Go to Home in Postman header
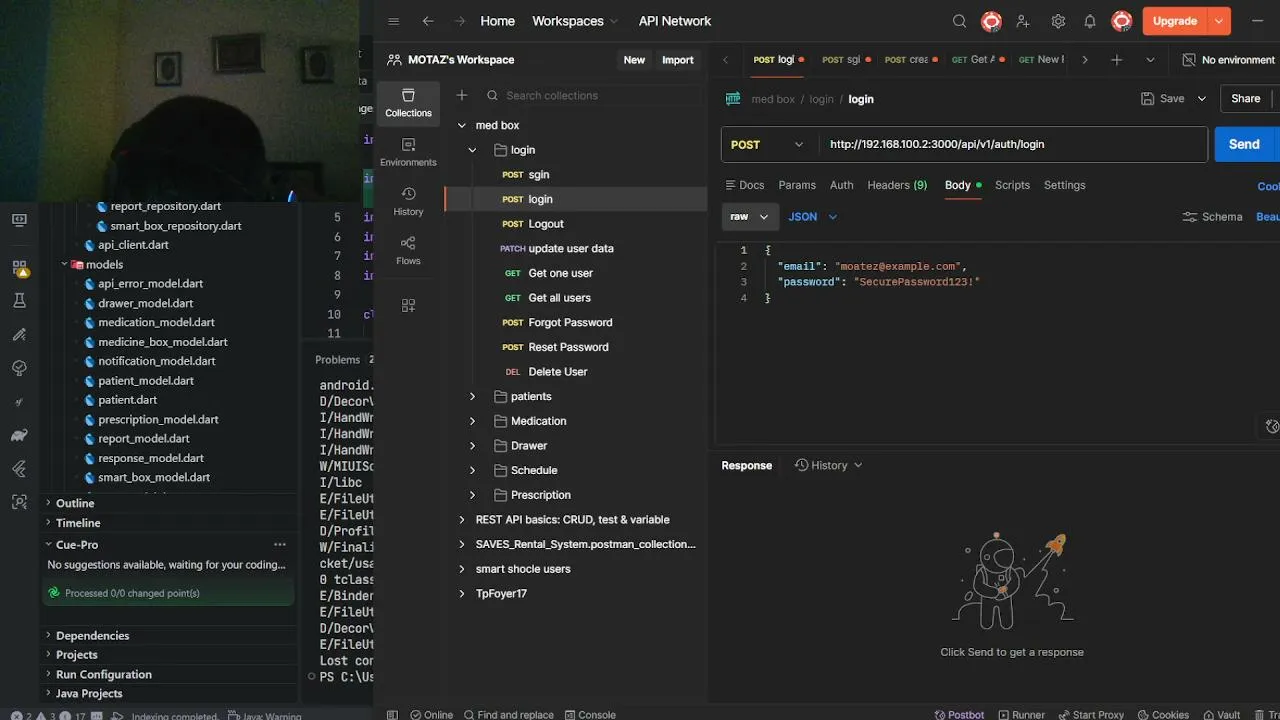 (497, 21)
